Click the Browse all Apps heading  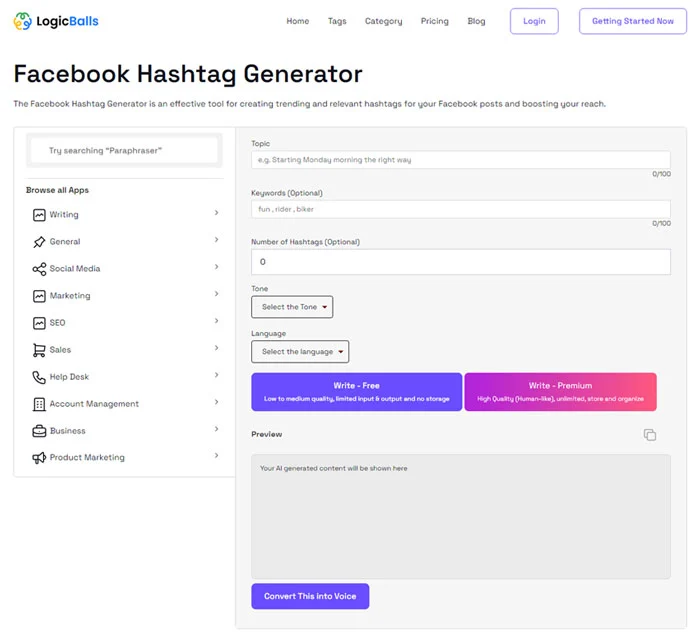tap(57, 190)
